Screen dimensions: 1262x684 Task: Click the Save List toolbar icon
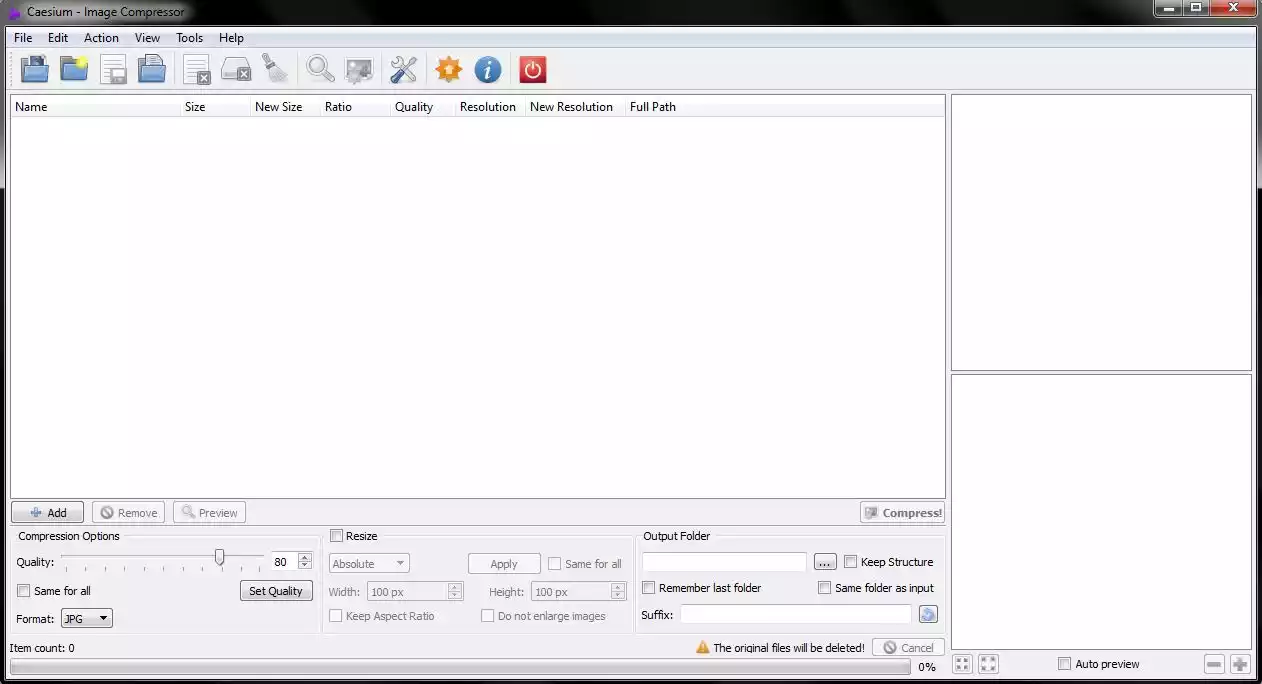coord(113,69)
